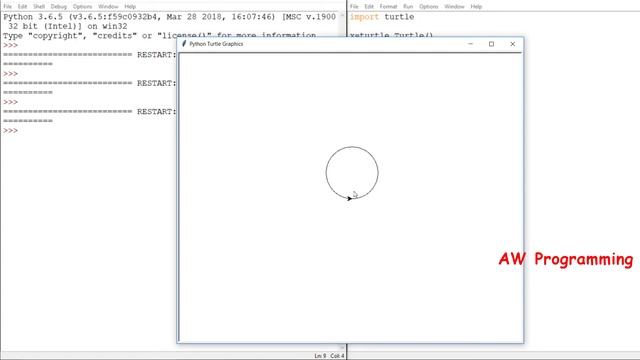
Task: Open File menu in Python Shell window
Action: (7, 7)
